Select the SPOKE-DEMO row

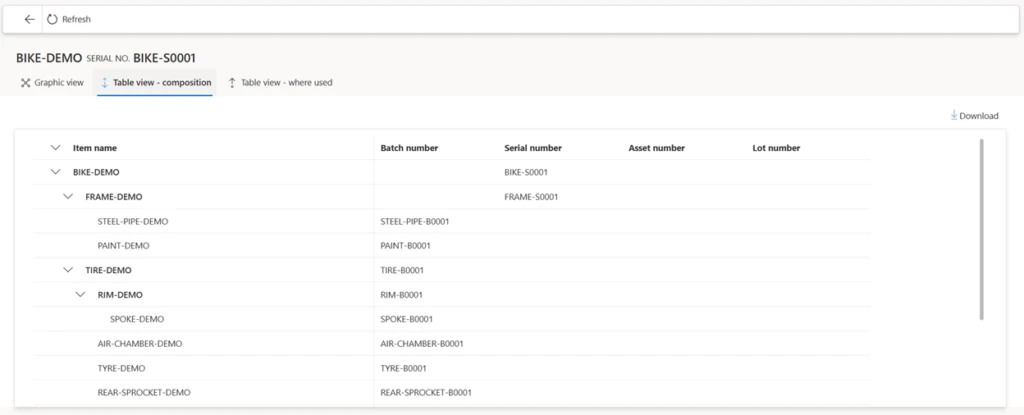pyautogui.click(x=137, y=319)
